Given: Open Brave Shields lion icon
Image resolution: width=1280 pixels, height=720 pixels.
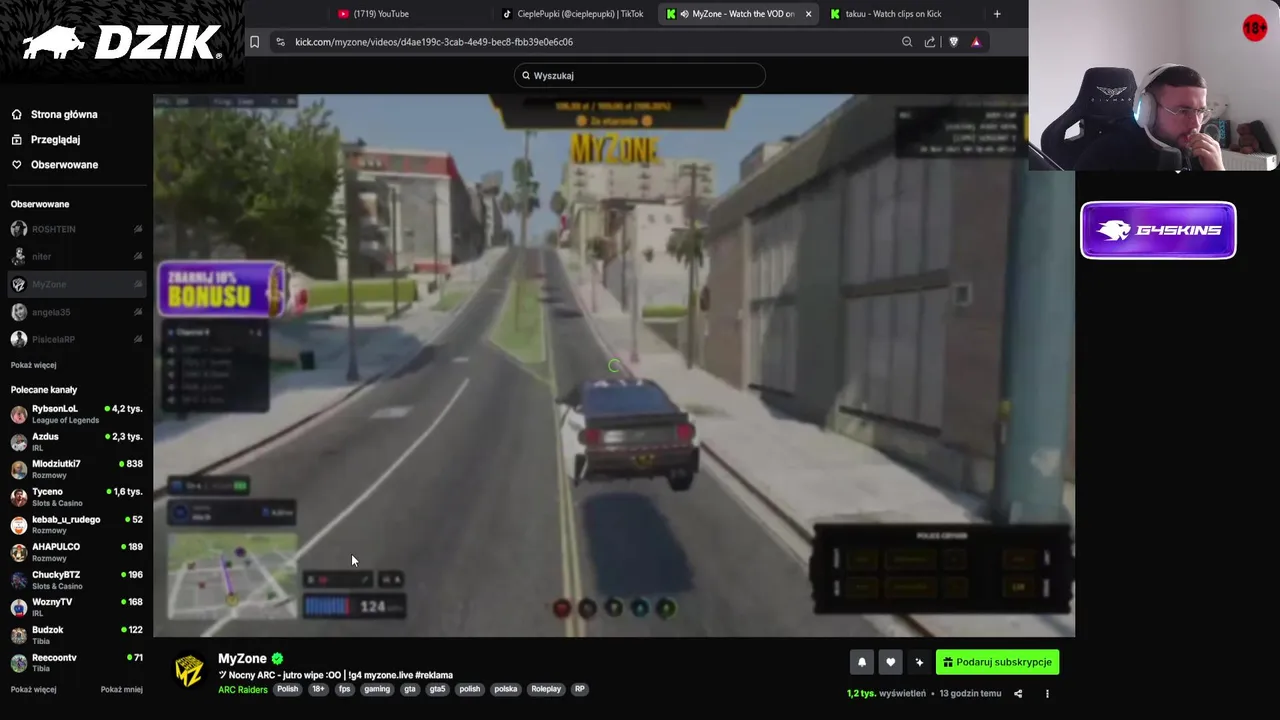Looking at the screenshot, I should click(x=953, y=42).
